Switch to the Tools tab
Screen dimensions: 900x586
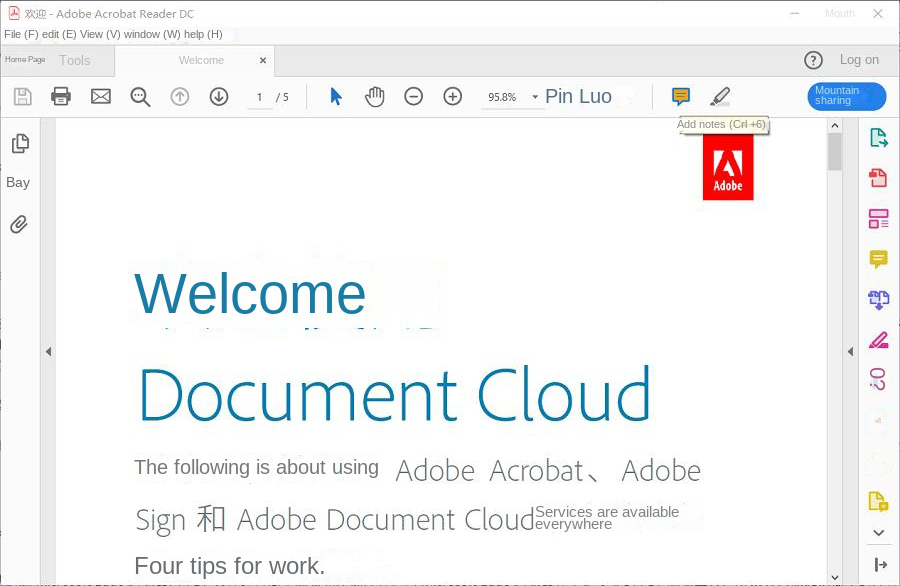click(75, 60)
